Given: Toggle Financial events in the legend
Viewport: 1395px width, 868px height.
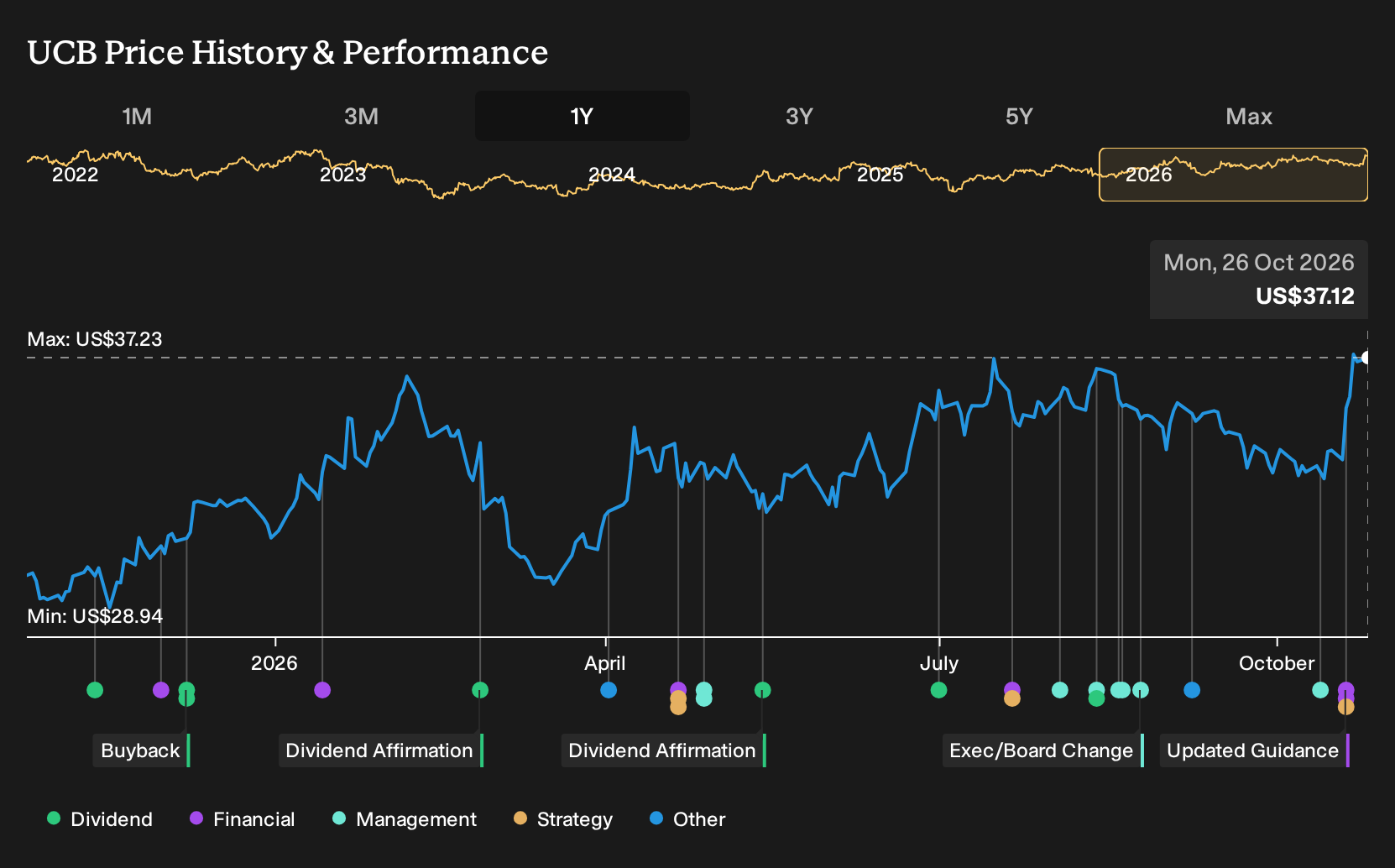Looking at the screenshot, I should click(243, 819).
